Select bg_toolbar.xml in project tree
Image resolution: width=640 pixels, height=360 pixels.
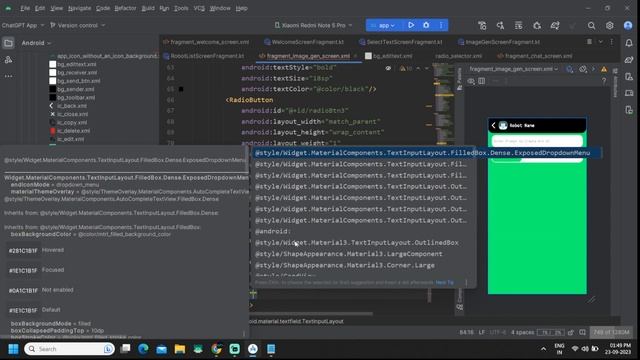(72, 97)
